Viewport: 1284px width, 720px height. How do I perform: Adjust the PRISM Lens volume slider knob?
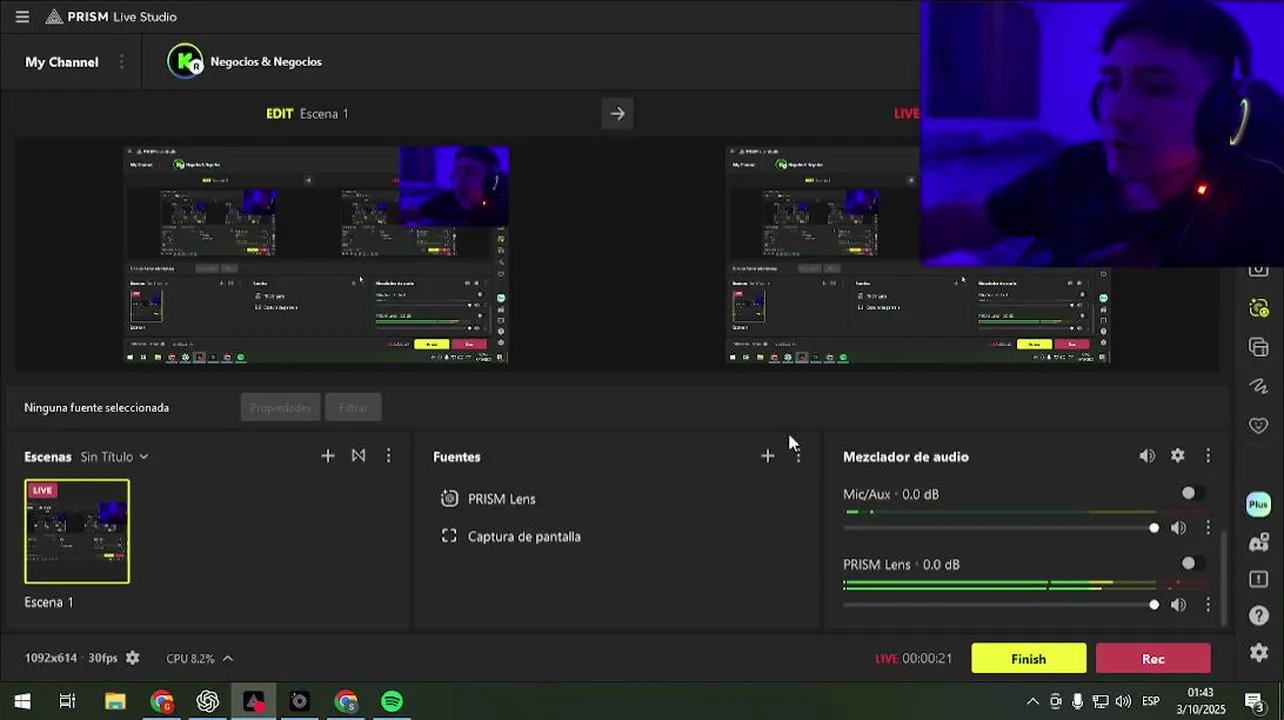tap(1154, 605)
